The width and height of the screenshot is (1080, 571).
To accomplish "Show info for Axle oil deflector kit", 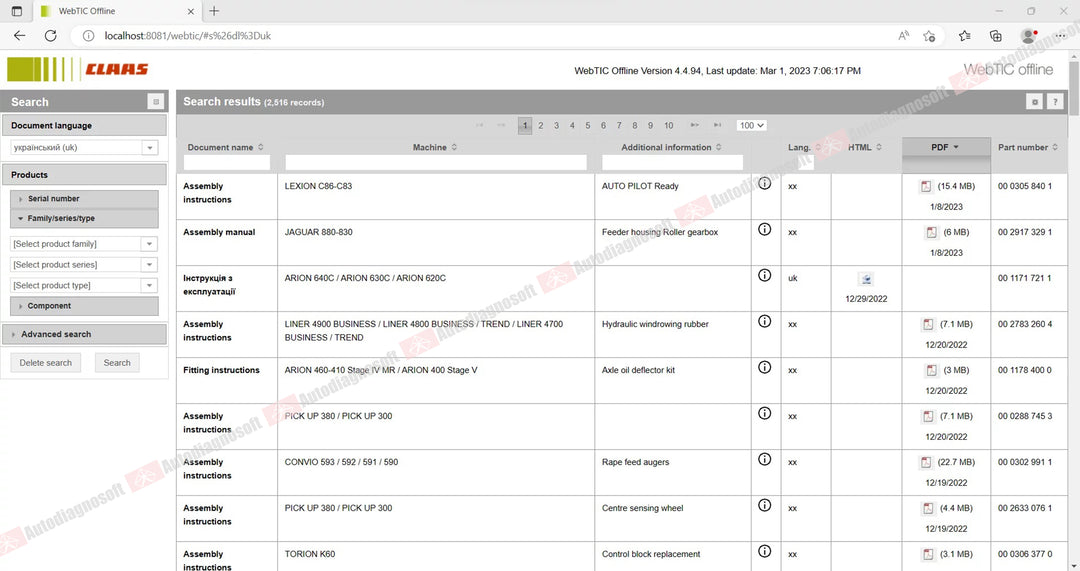I will point(765,368).
